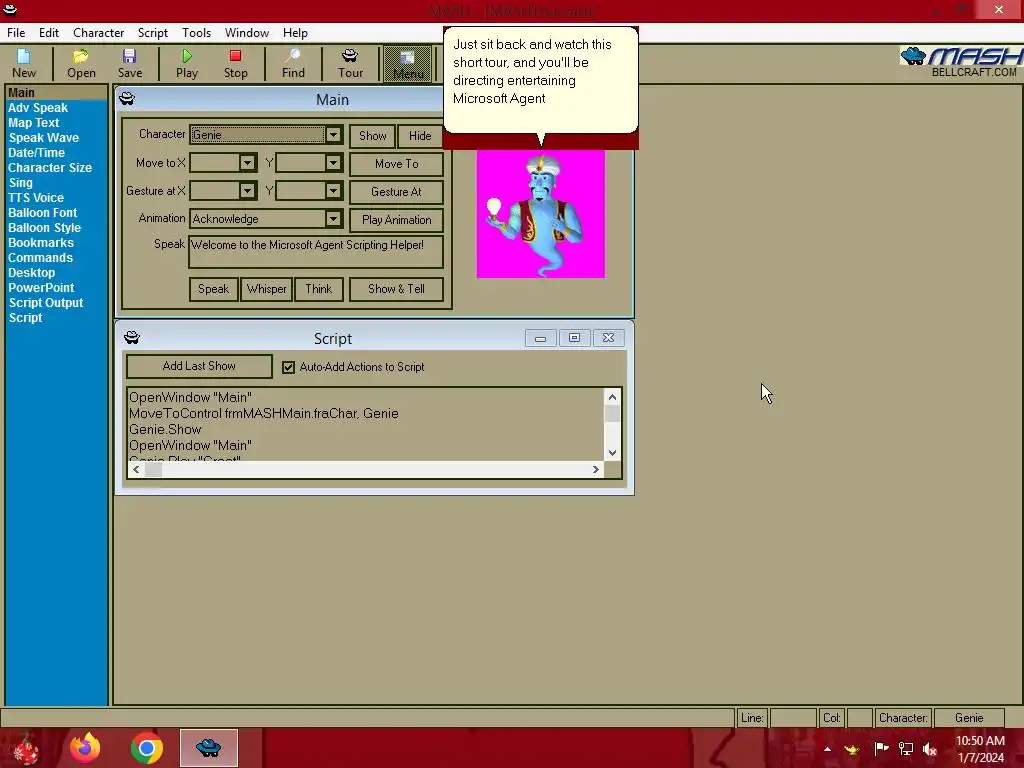Expand the Animation dropdown showing Acknowledge
1024x768 pixels.
pyautogui.click(x=333, y=219)
